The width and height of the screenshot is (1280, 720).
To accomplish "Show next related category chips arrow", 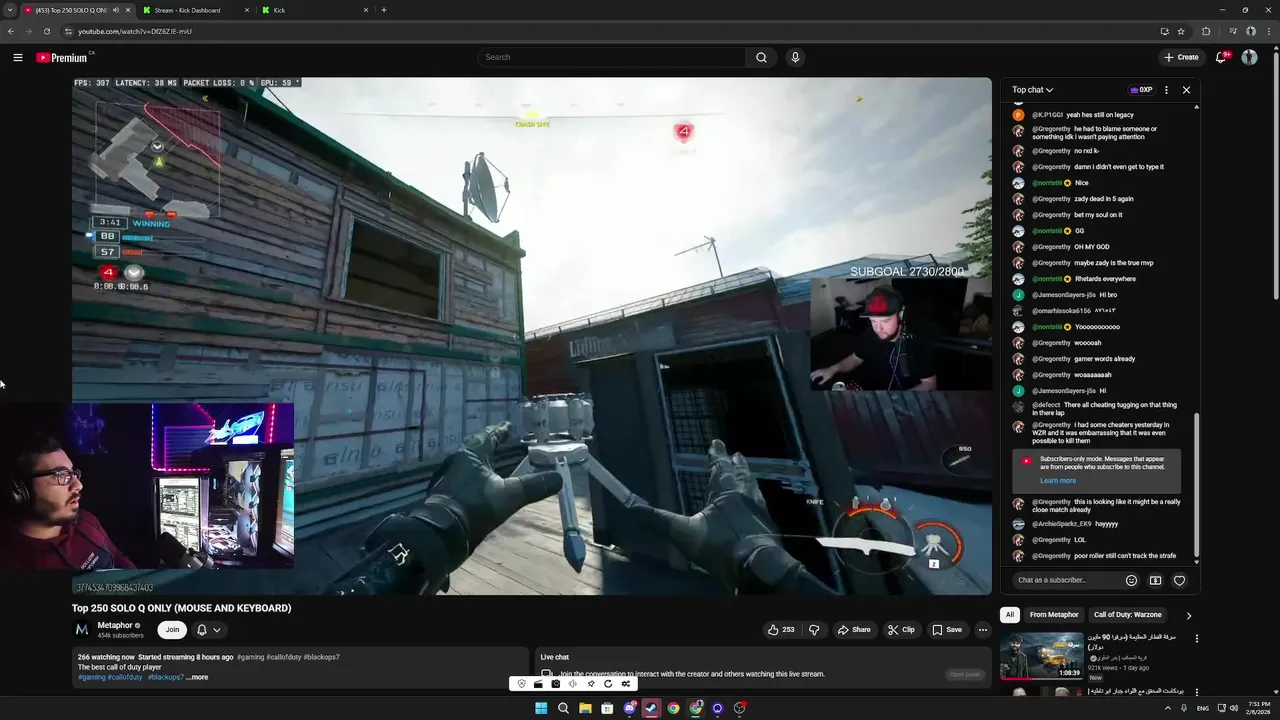I will 1188,615.
